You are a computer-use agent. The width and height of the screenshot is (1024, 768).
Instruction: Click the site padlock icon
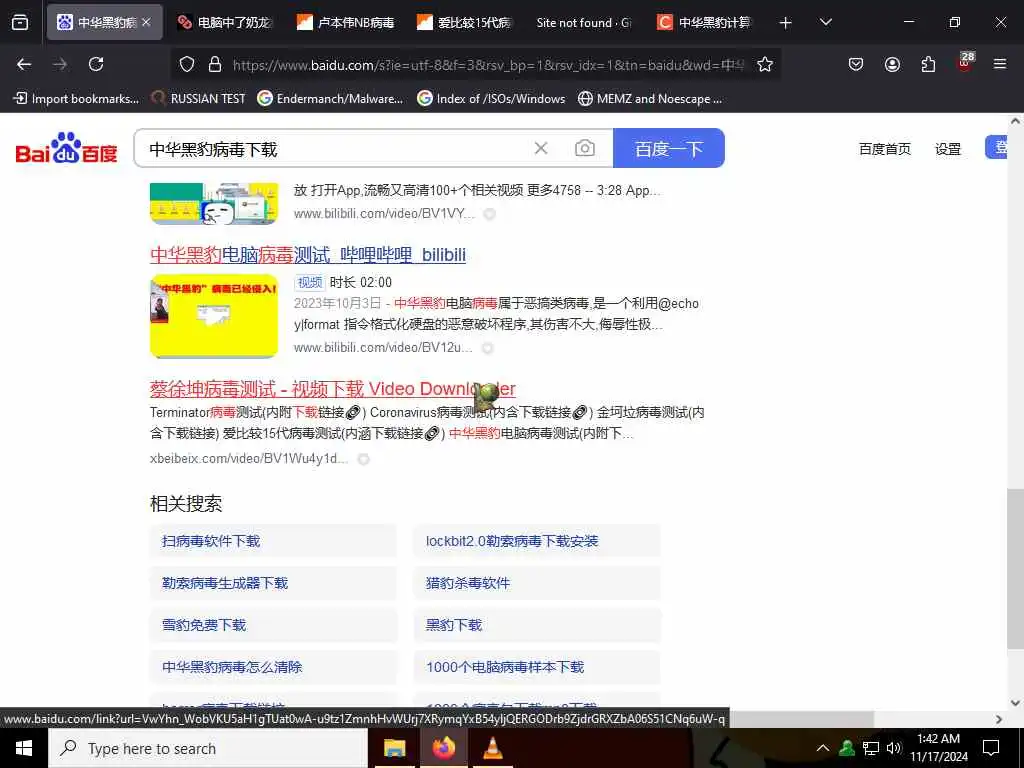point(215,65)
